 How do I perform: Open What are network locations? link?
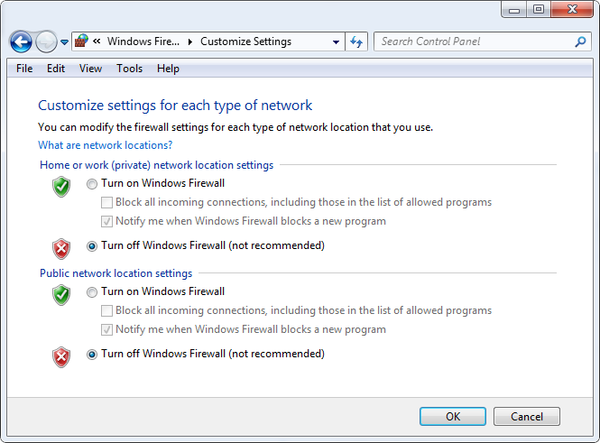click(105, 145)
